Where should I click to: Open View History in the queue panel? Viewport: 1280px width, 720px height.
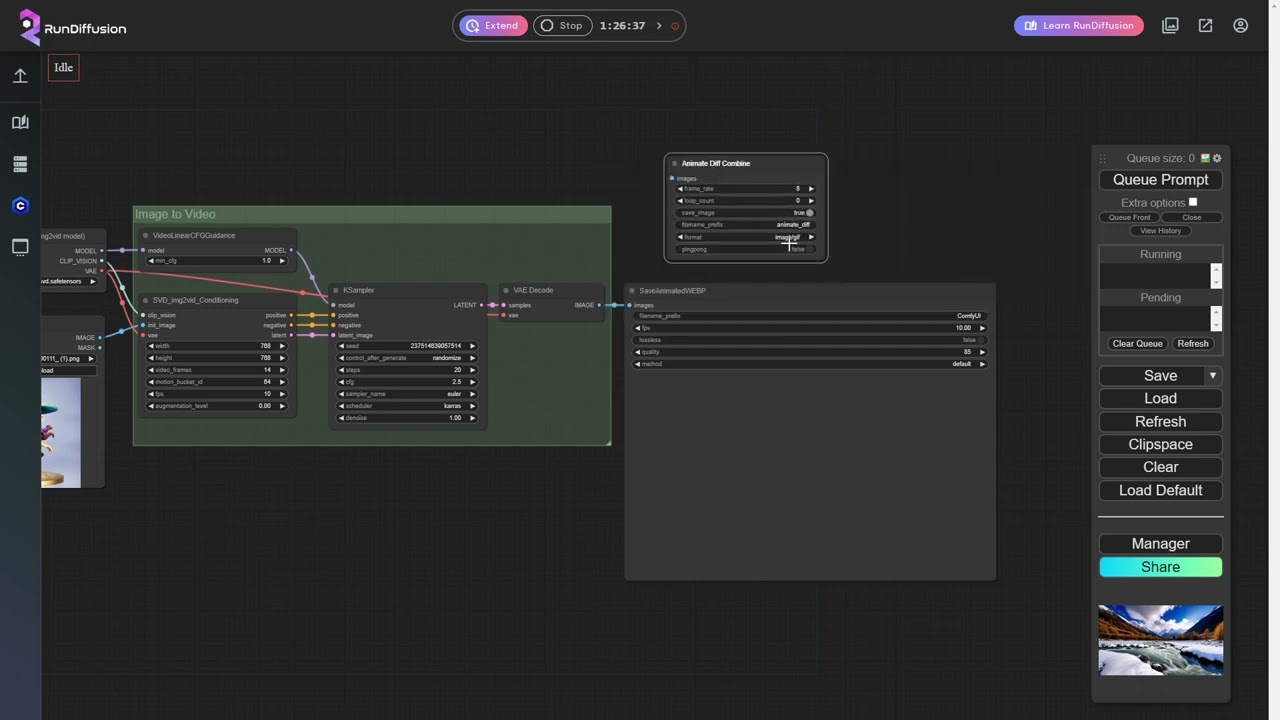pos(1160,230)
